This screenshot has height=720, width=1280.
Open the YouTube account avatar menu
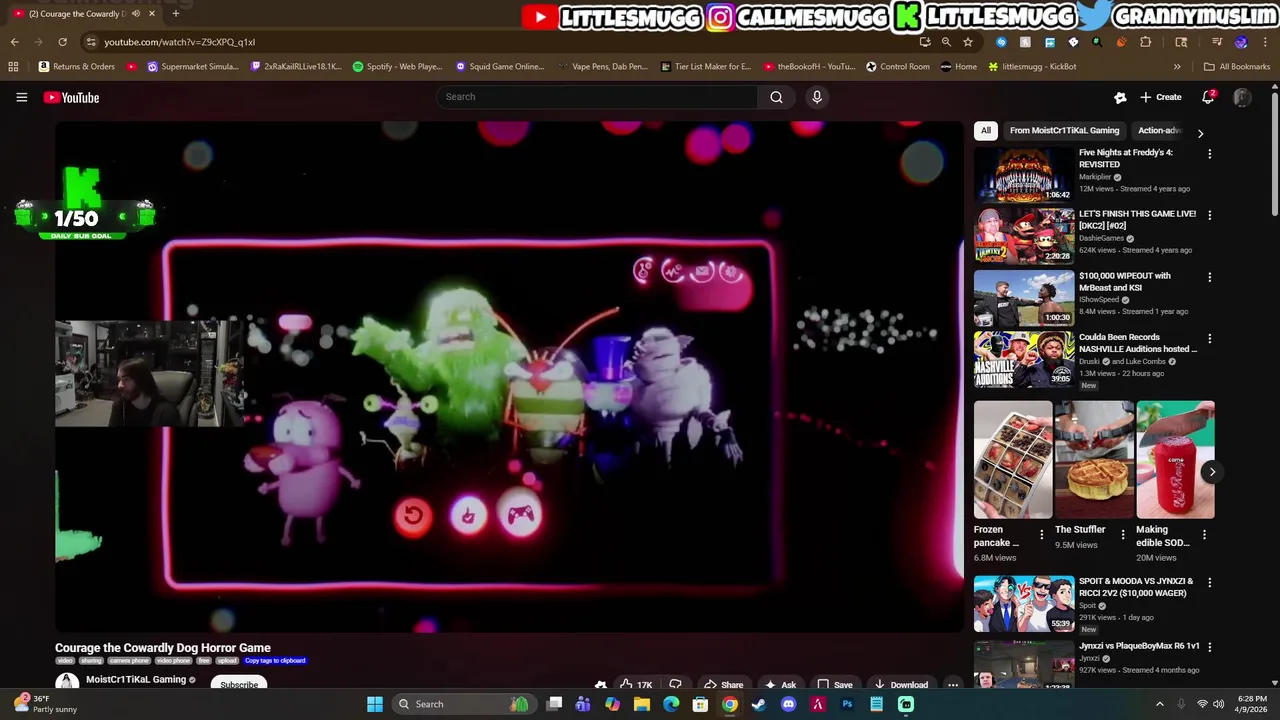[x=1242, y=97]
